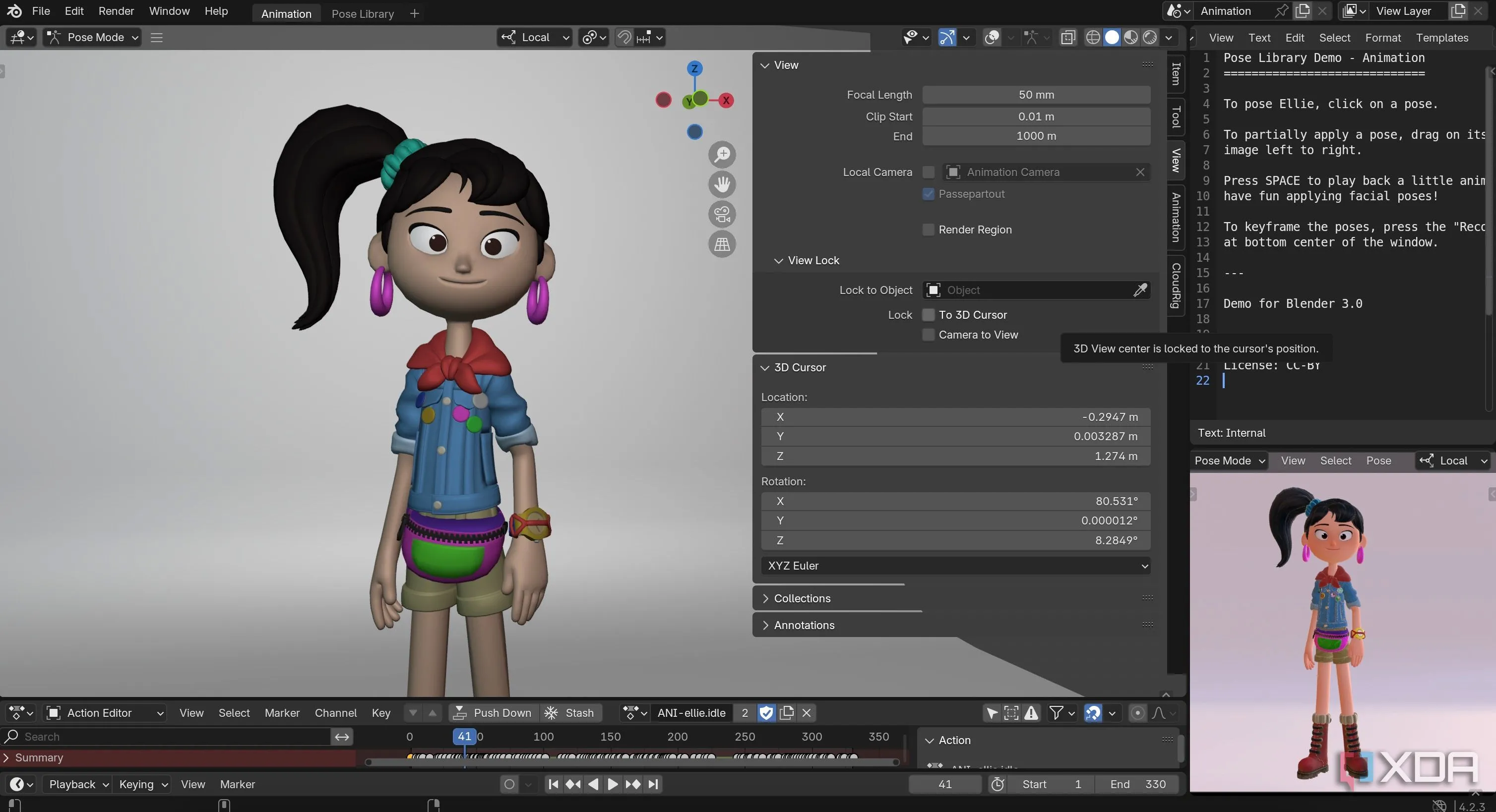Toggle preview range stopwatch icon
This screenshot has height=812, width=1496.
click(x=997, y=784)
